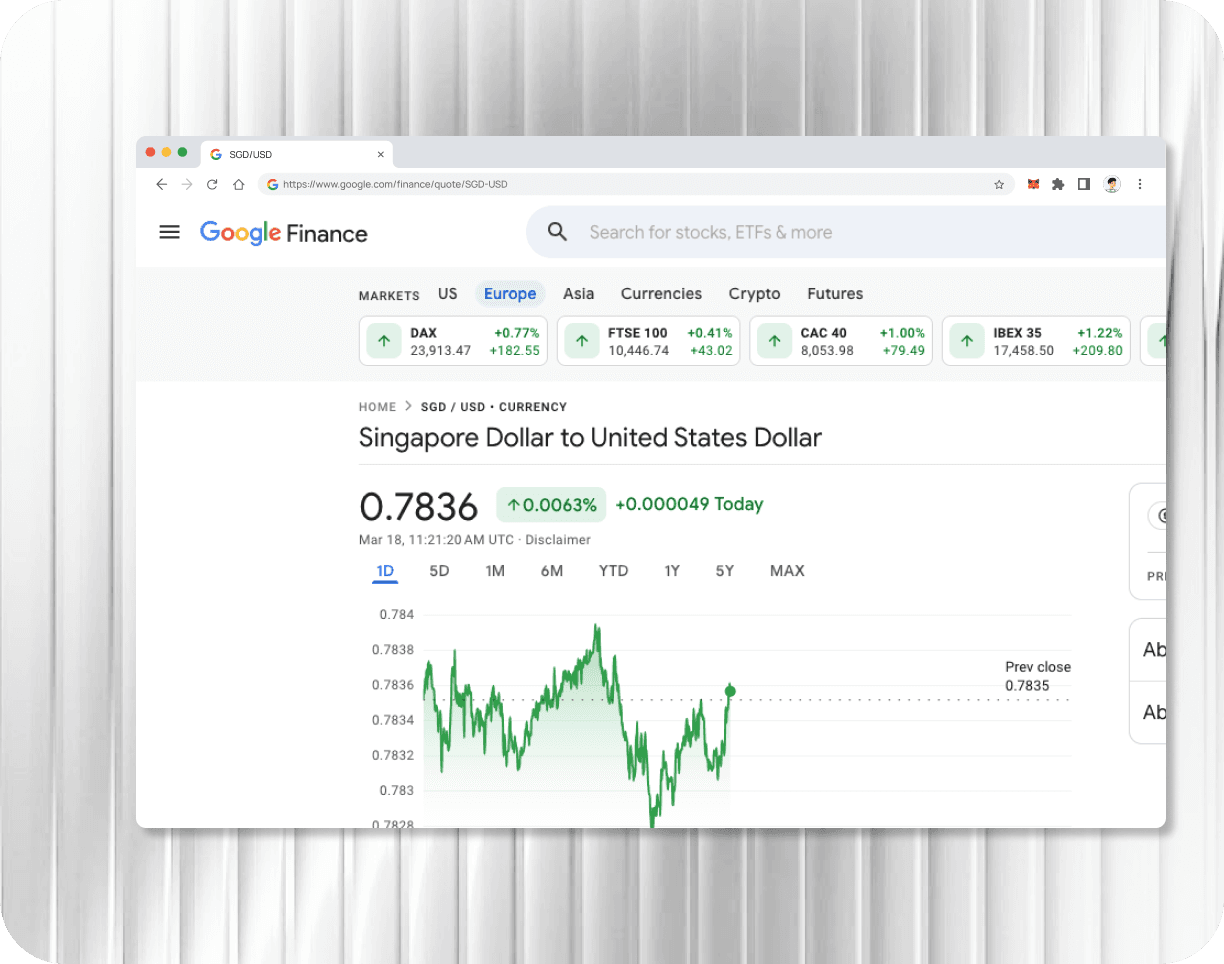Click the +0.000049 Today text
Viewport: 1224px width, 964px height.
[689, 504]
